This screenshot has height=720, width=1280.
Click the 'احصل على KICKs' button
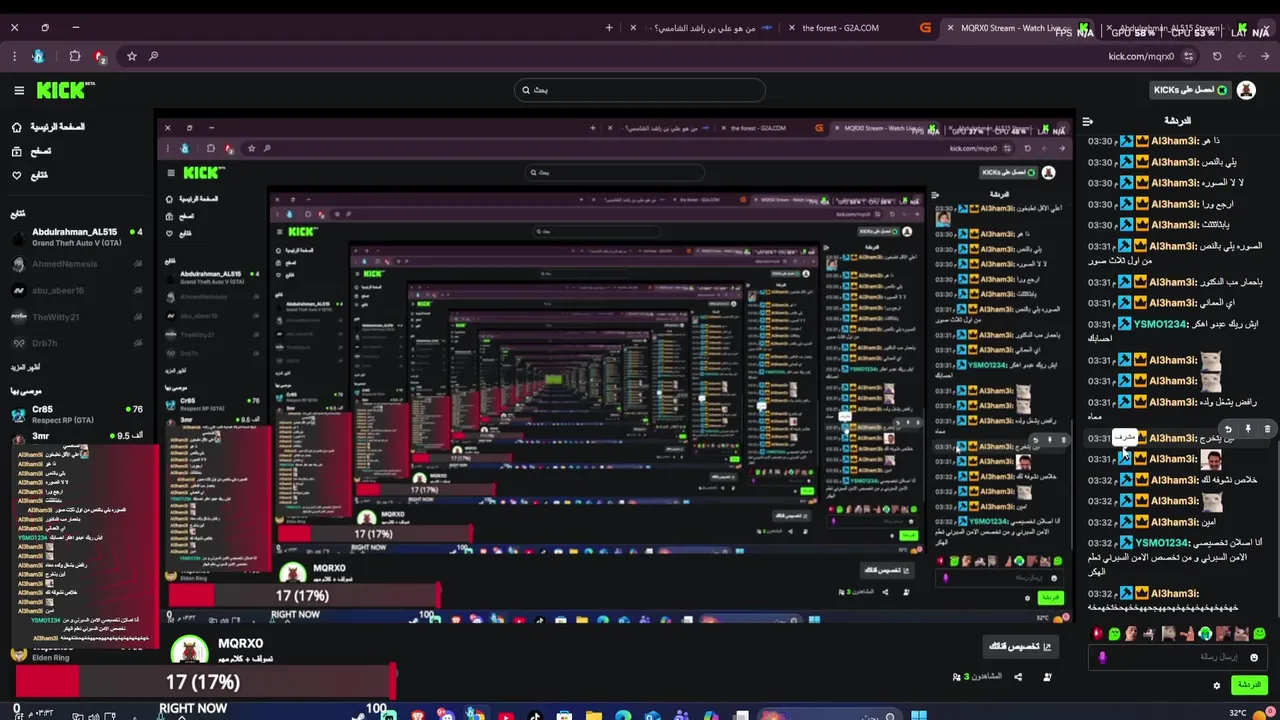(x=1190, y=90)
